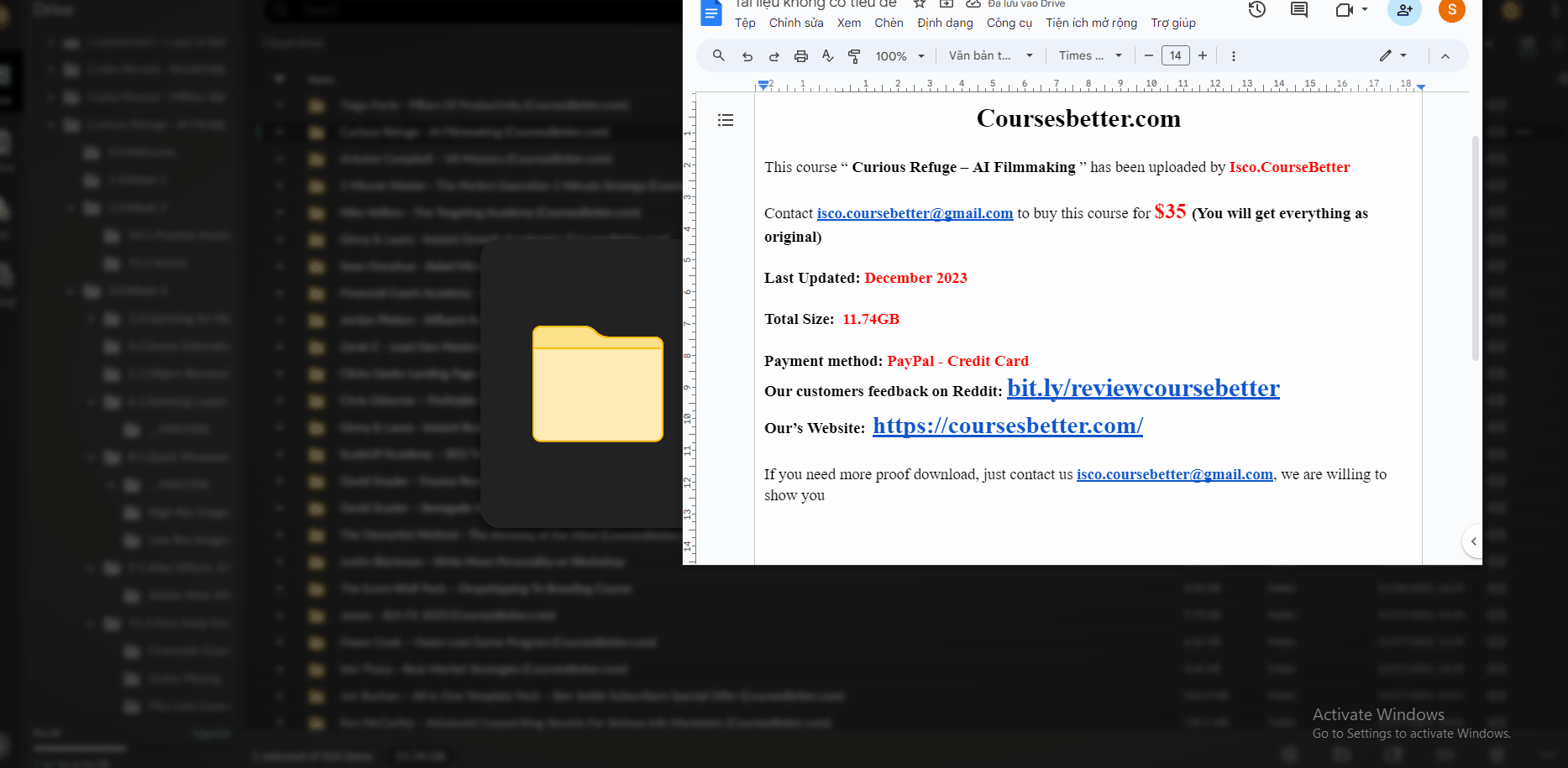
Task: Run spelling and grammar check icon
Action: 828,55
